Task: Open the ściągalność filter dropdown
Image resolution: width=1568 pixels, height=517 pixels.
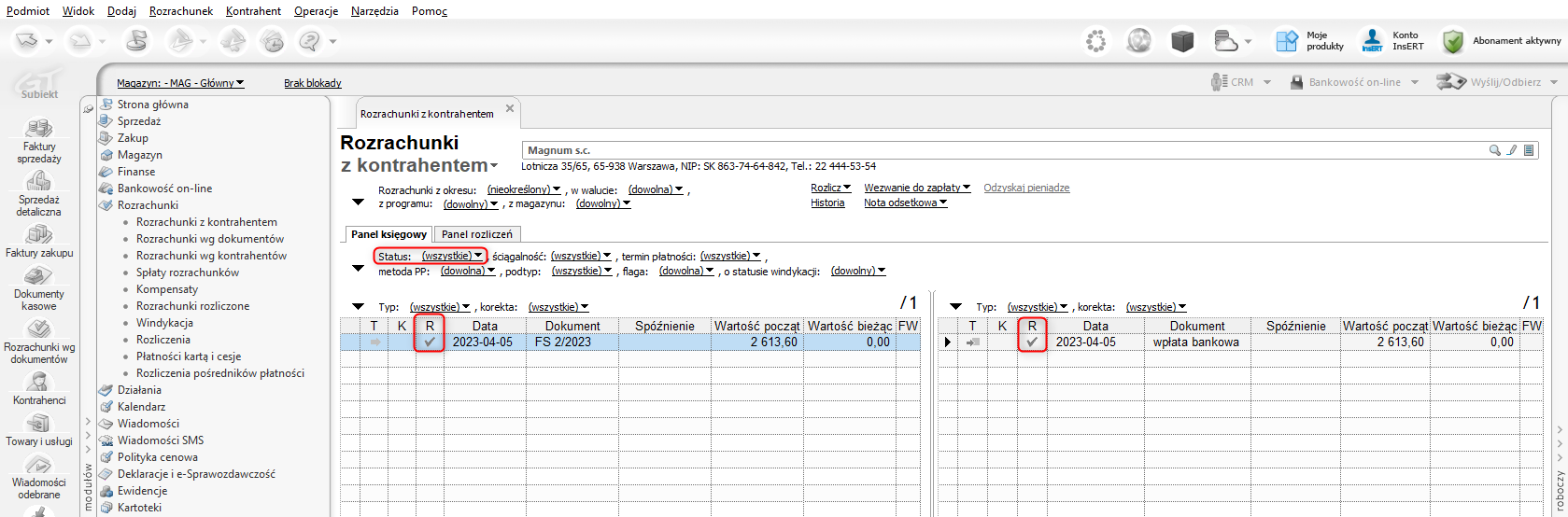Action: click(x=582, y=256)
